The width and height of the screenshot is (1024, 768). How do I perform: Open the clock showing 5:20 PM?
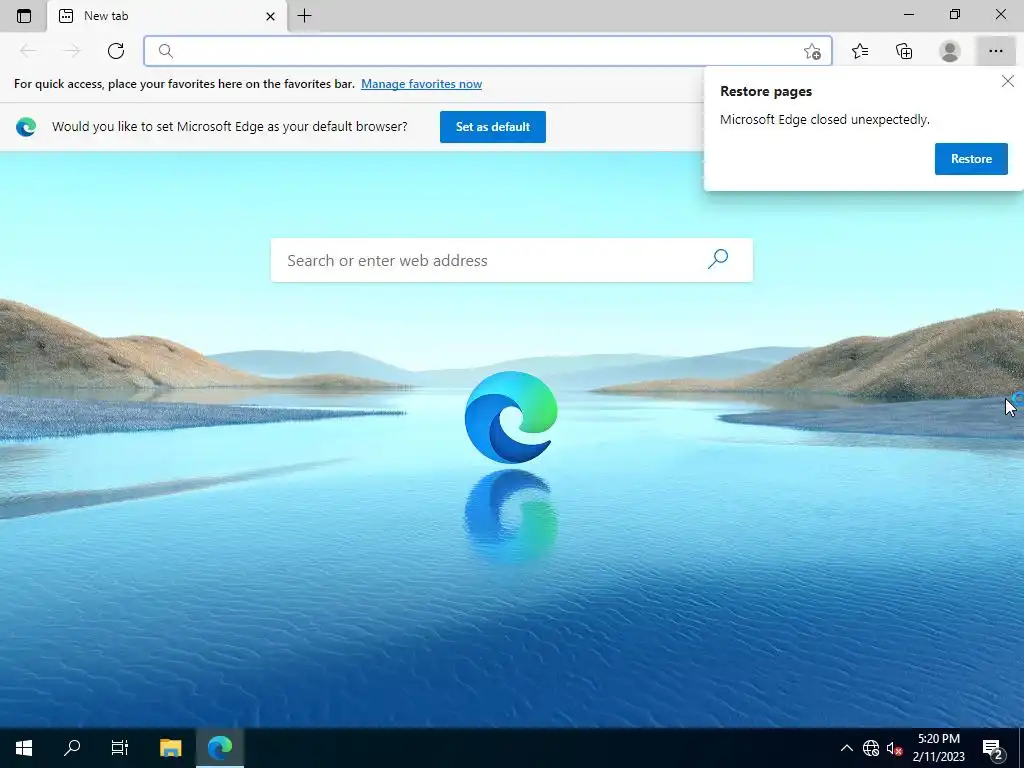pyautogui.click(x=938, y=748)
